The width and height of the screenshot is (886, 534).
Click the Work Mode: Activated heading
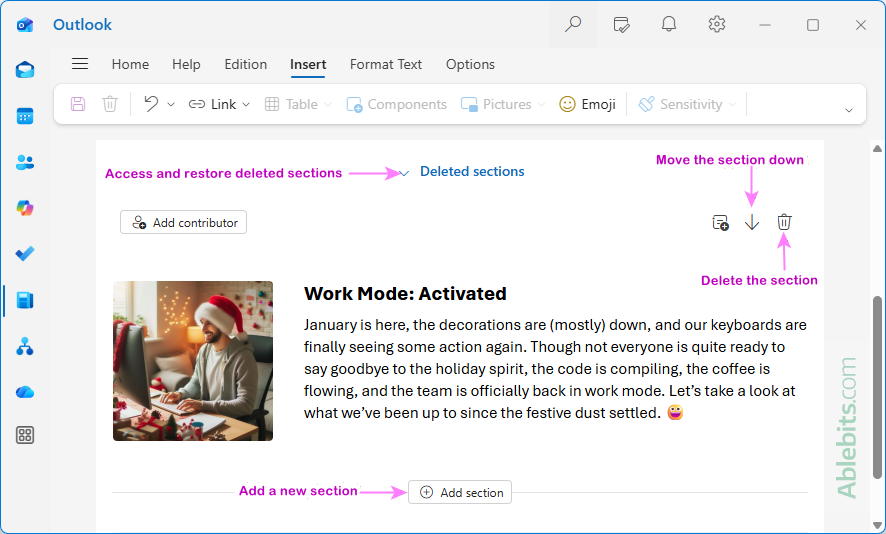point(405,294)
